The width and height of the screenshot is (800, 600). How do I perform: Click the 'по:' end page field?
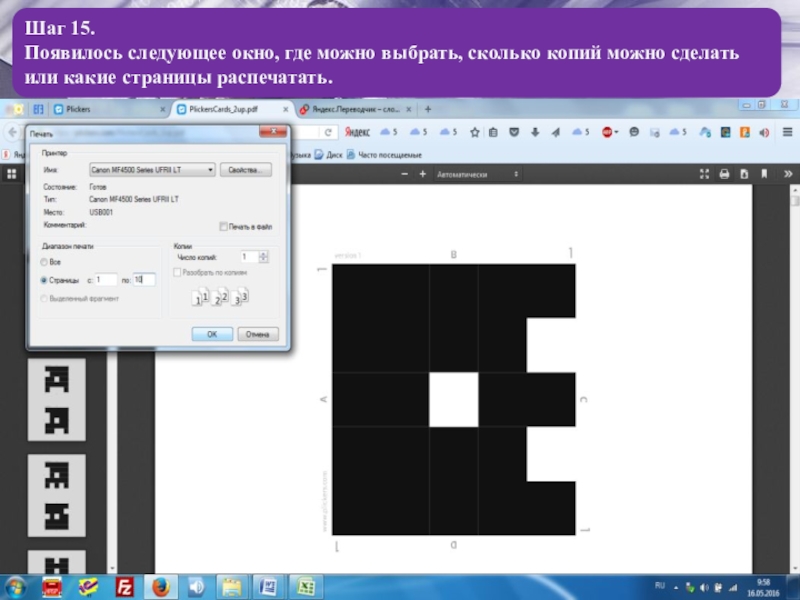coord(144,280)
